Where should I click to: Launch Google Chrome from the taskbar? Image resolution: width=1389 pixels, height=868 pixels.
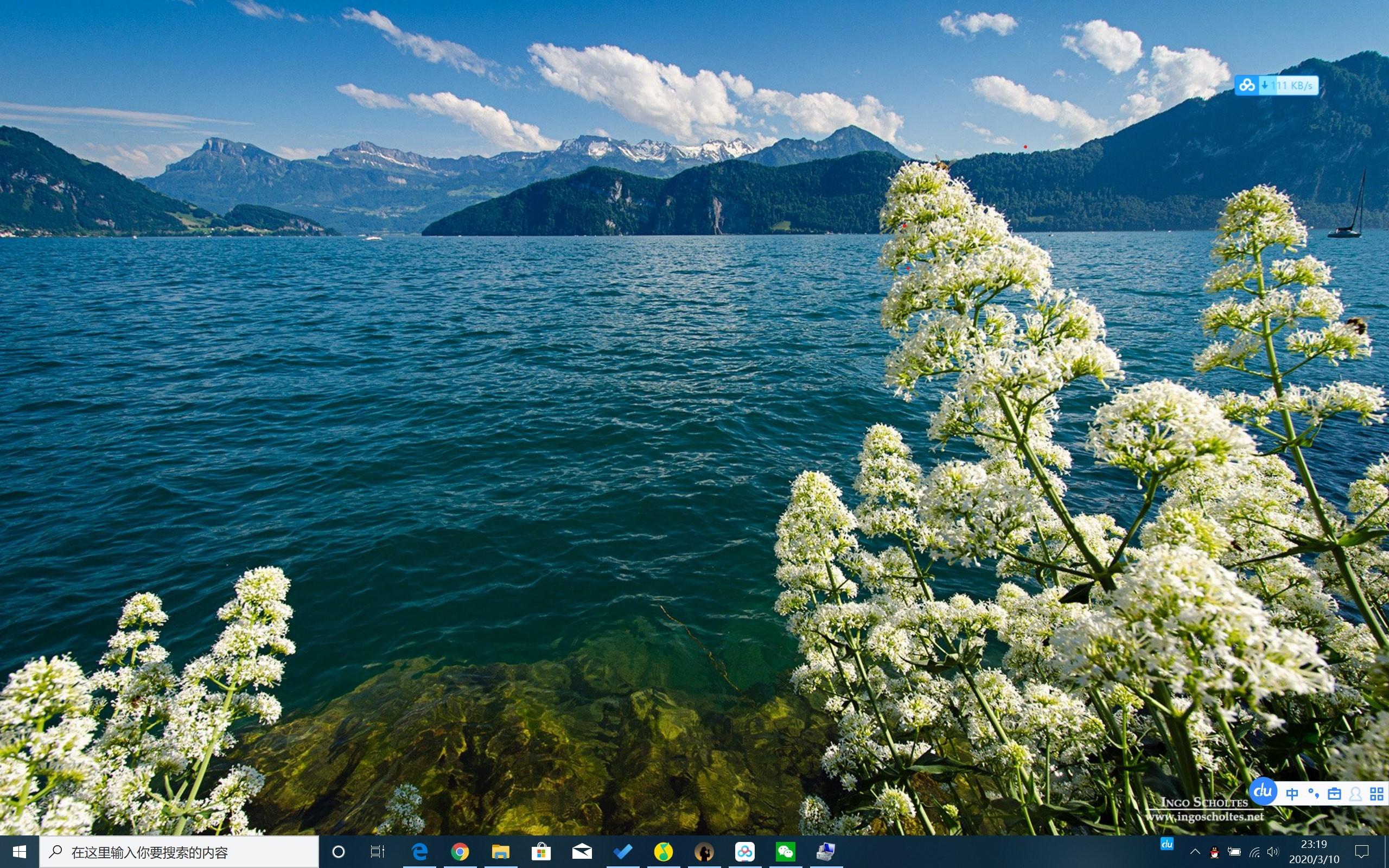pos(460,852)
